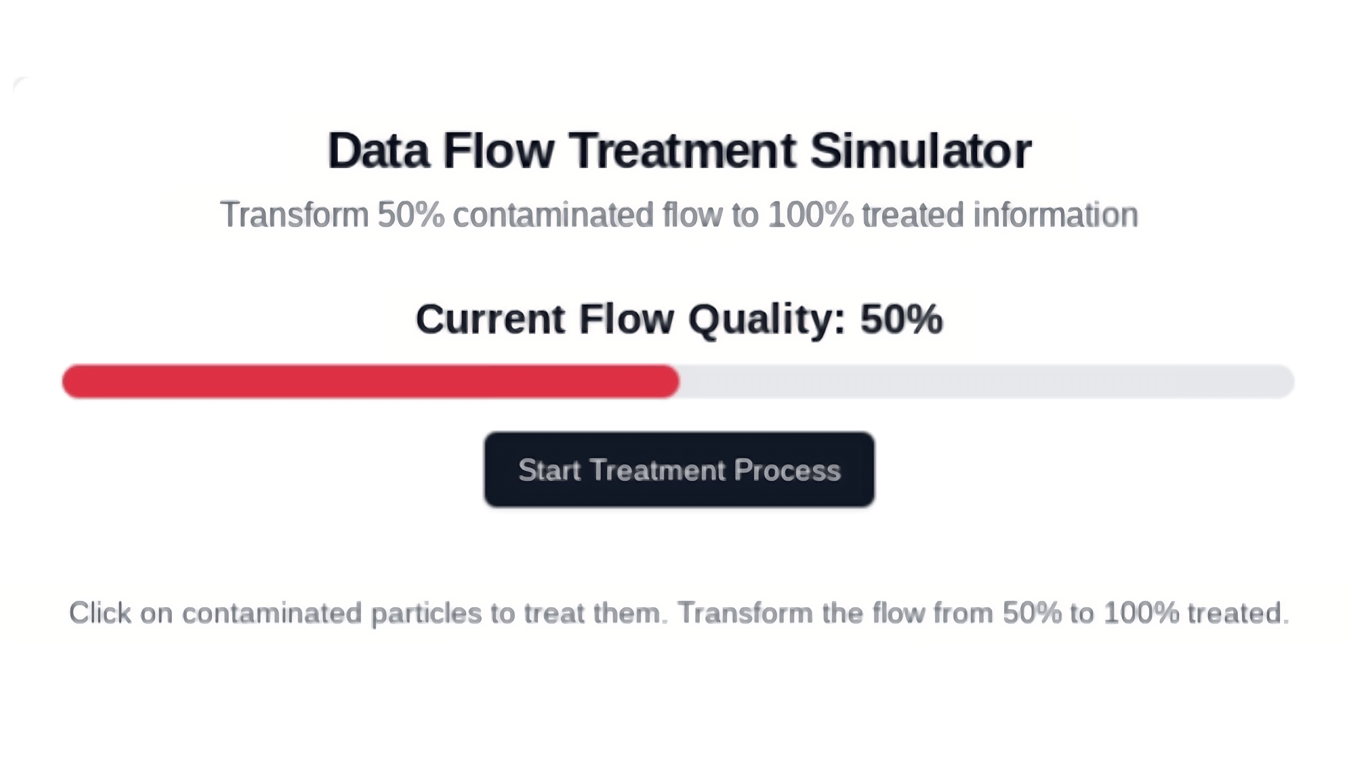Click the right end of the quality bar
The height and width of the screenshot is (768, 1366).
(x=1286, y=381)
